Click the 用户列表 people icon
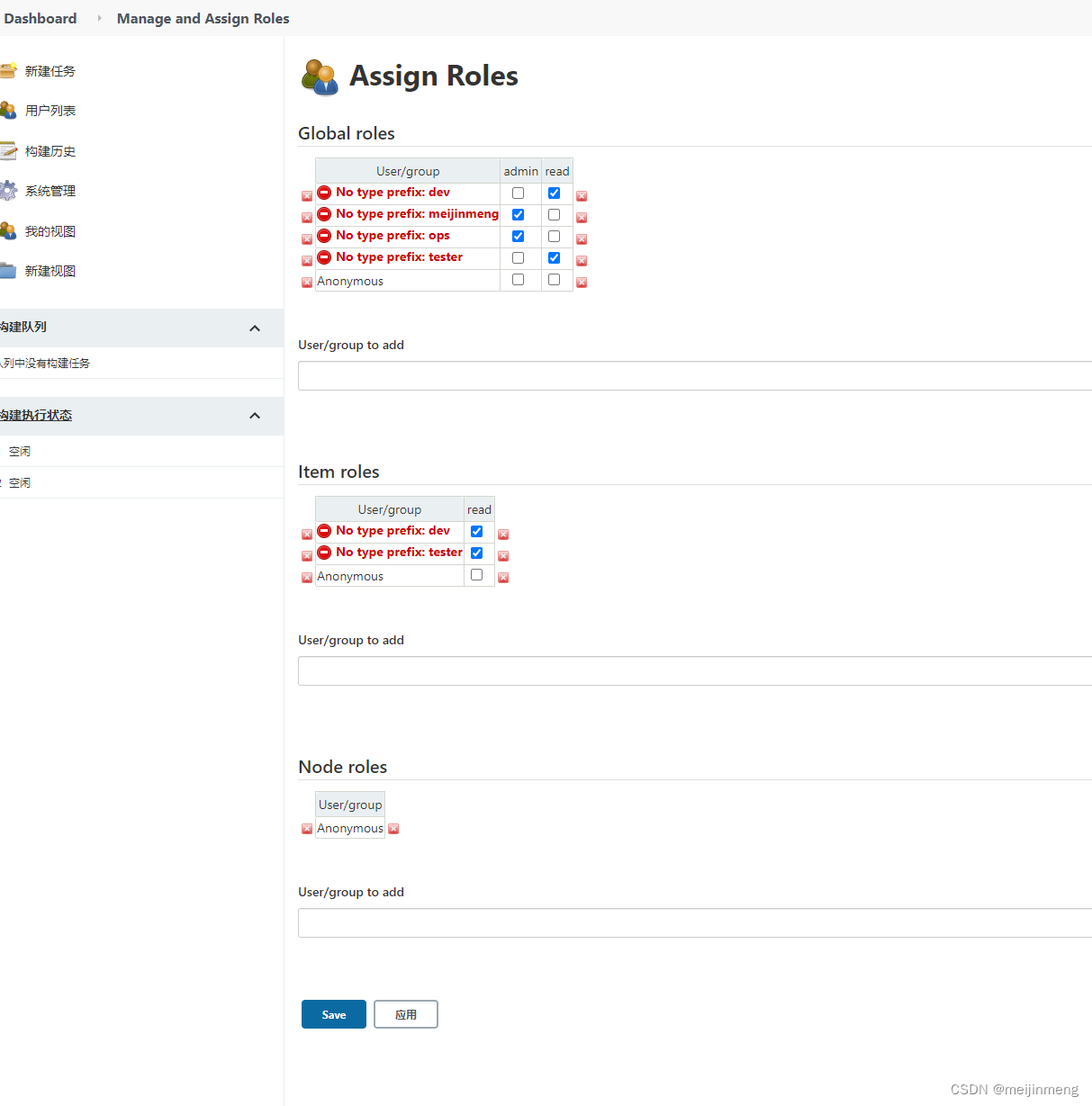Screen dimensions: 1092x1106 (x=8, y=111)
